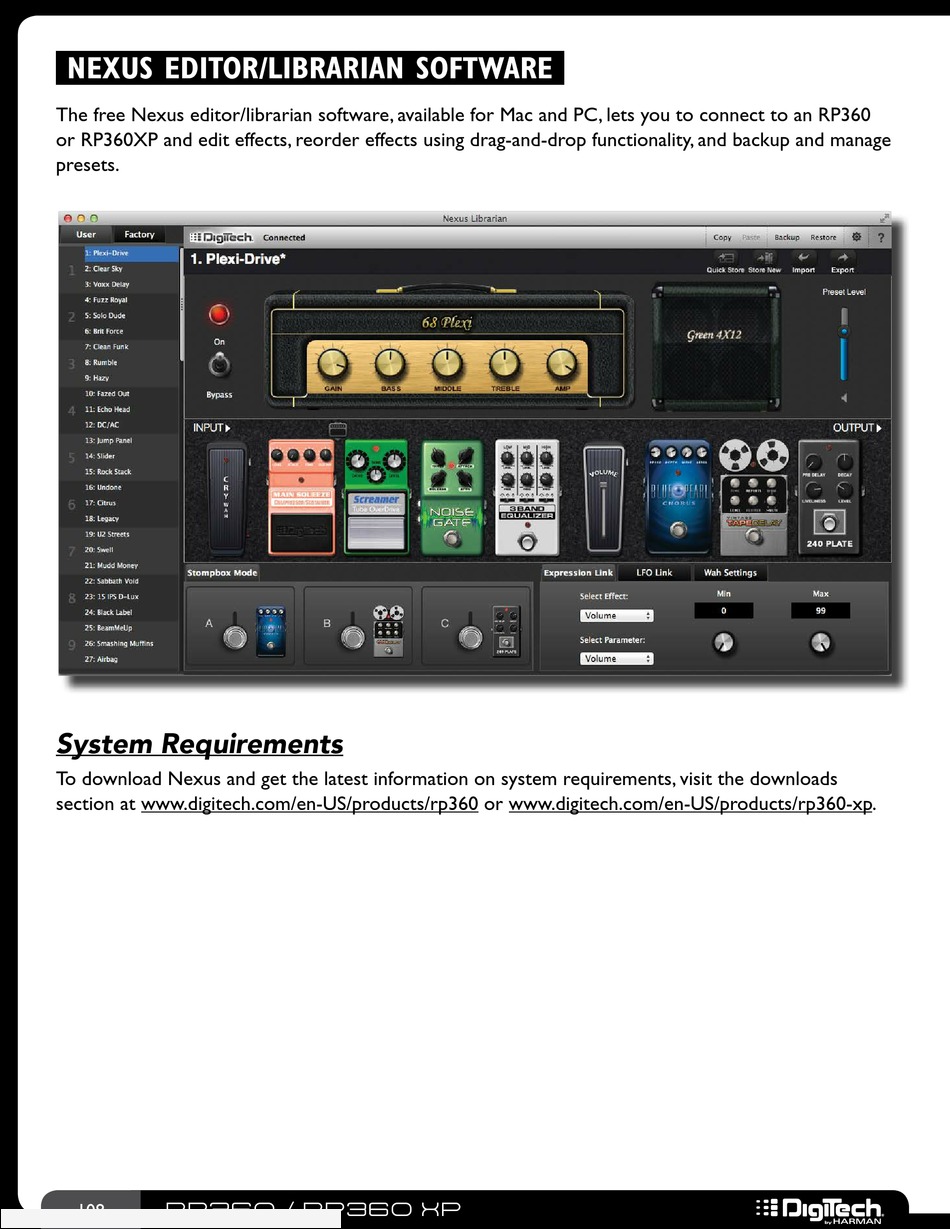Open the Expression Link tab
The width and height of the screenshot is (950, 1229).
tap(578, 573)
